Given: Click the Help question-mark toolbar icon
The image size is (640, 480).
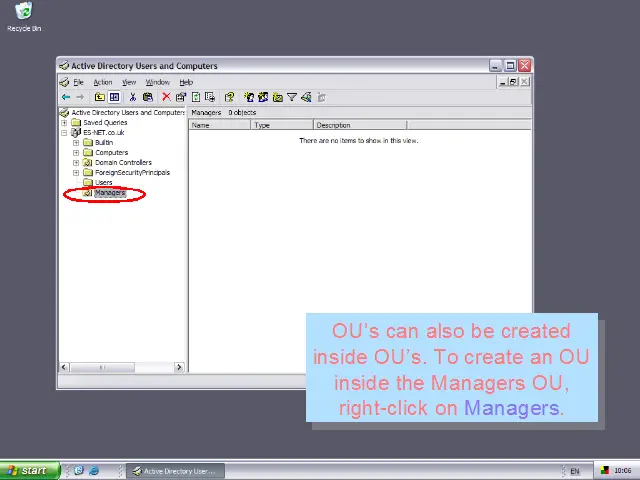Looking at the screenshot, I should pyautogui.click(x=229, y=97).
